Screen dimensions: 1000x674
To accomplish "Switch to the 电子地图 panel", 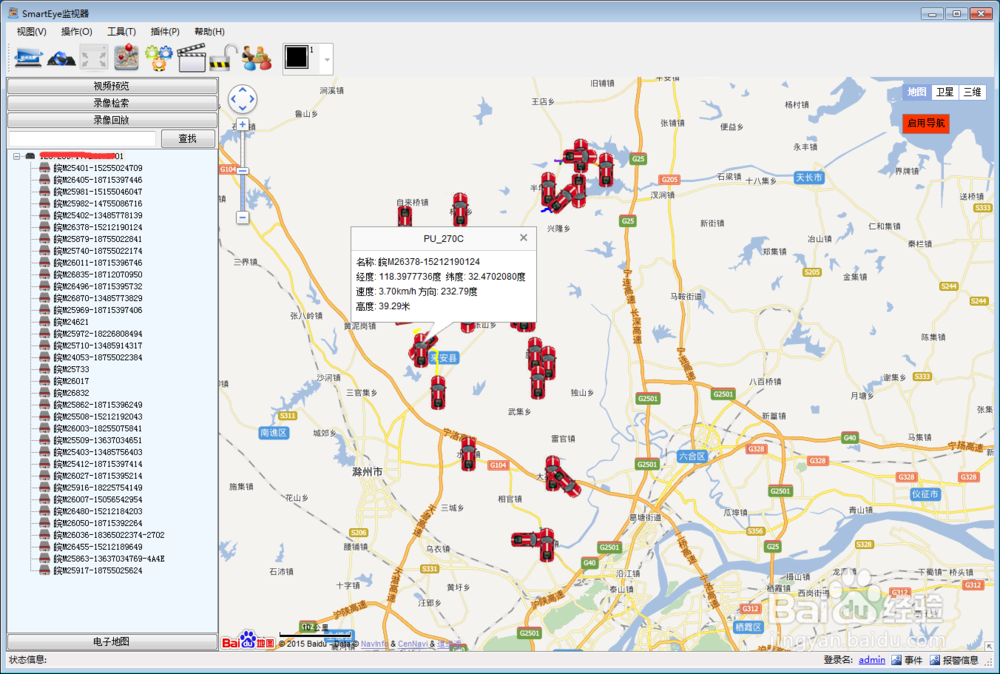I will click(112, 641).
